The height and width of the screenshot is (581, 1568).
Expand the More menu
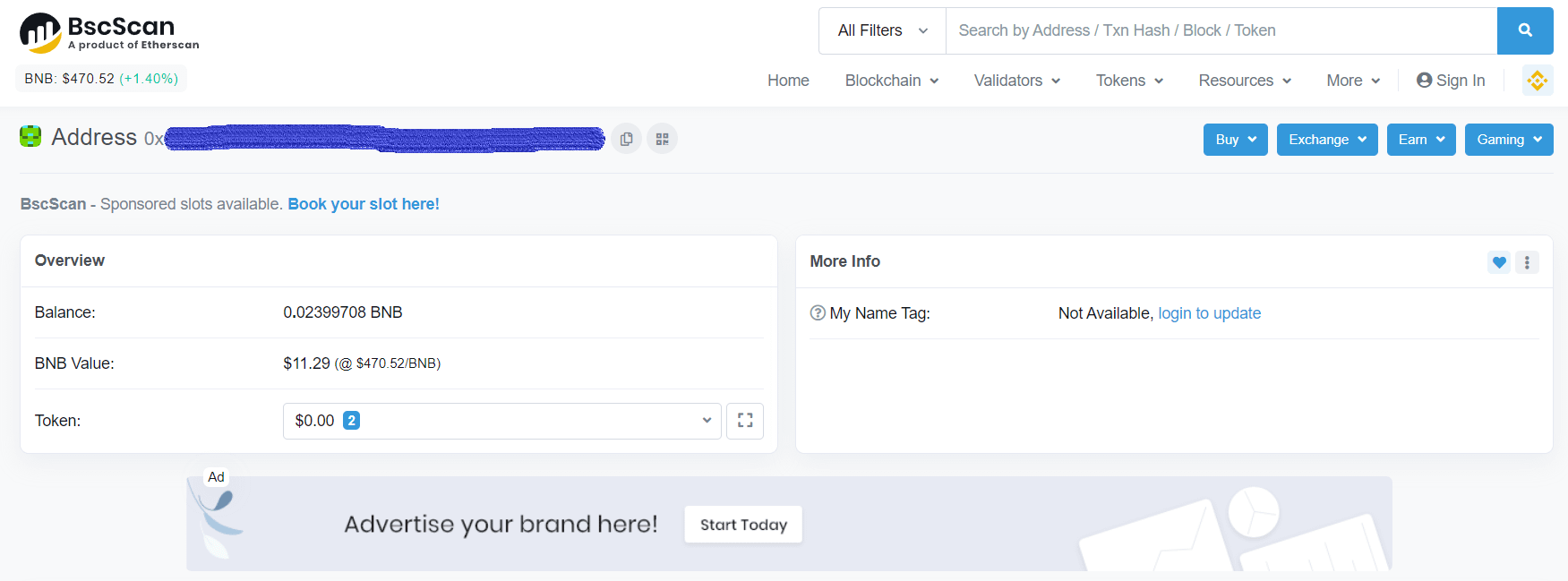click(x=1354, y=81)
